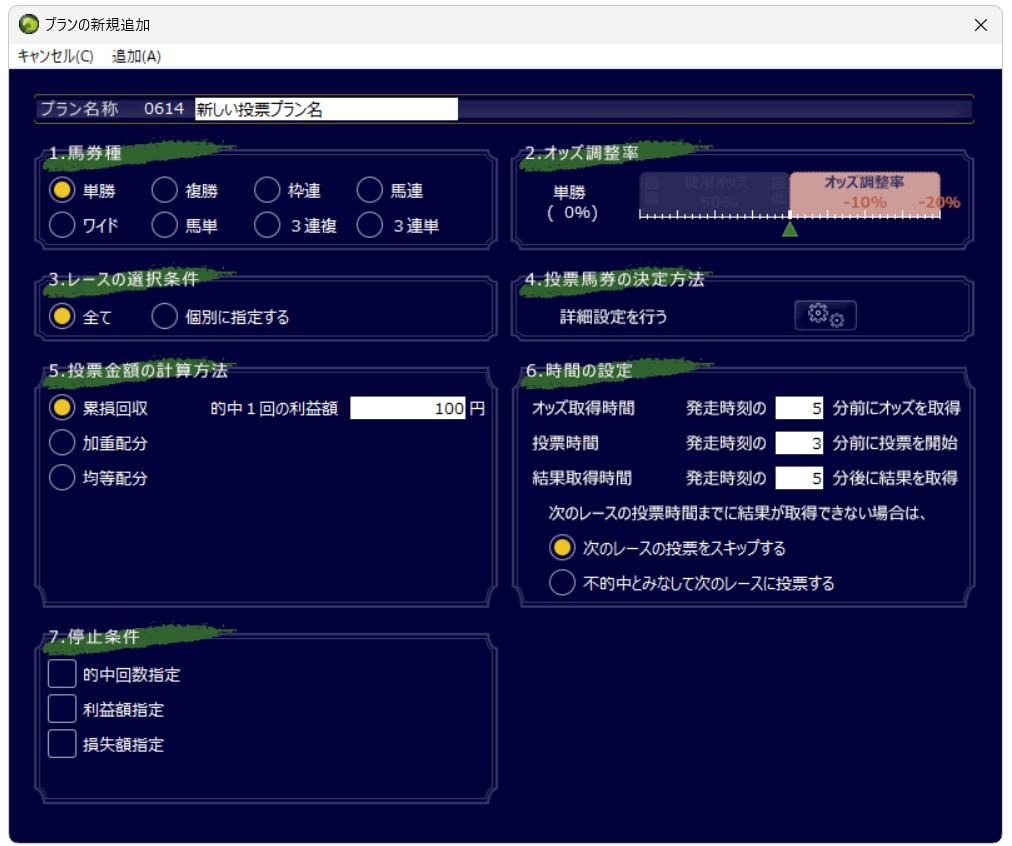The image size is (1012, 846).
Task: Click the plan number 0614 text
Action: (x=164, y=108)
